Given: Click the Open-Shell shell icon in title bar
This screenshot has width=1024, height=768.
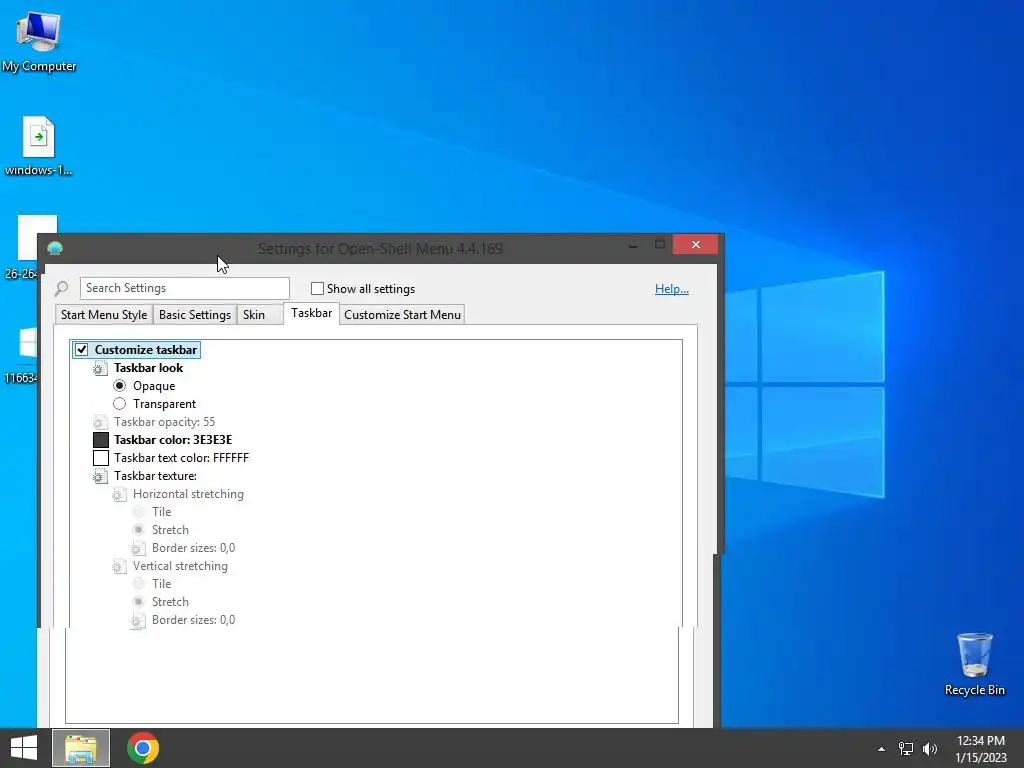Looking at the screenshot, I should click(x=55, y=248).
